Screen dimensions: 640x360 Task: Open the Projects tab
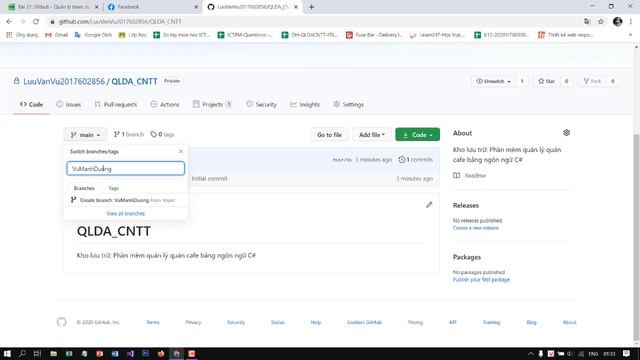[212, 104]
